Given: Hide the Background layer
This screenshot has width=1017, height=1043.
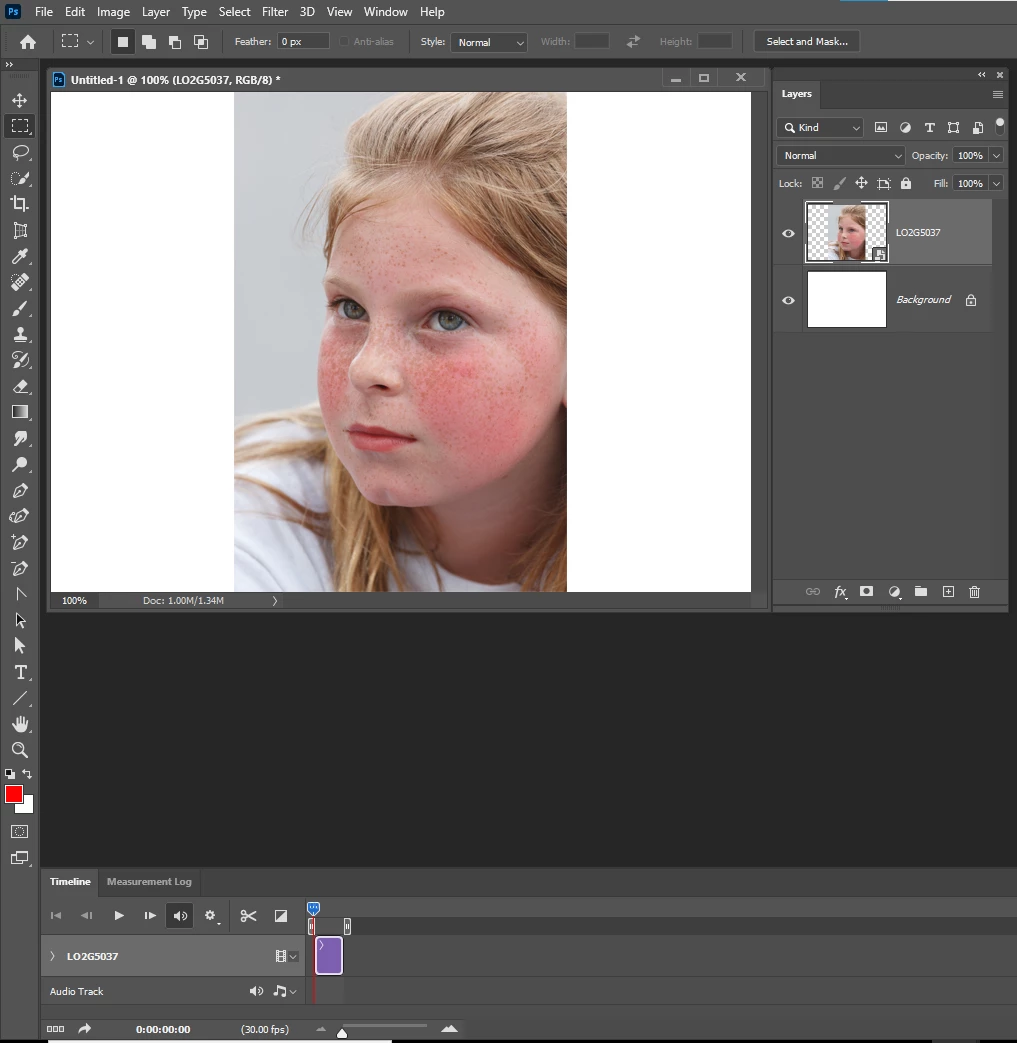Looking at the screenshot, I should tap(788, 300).
